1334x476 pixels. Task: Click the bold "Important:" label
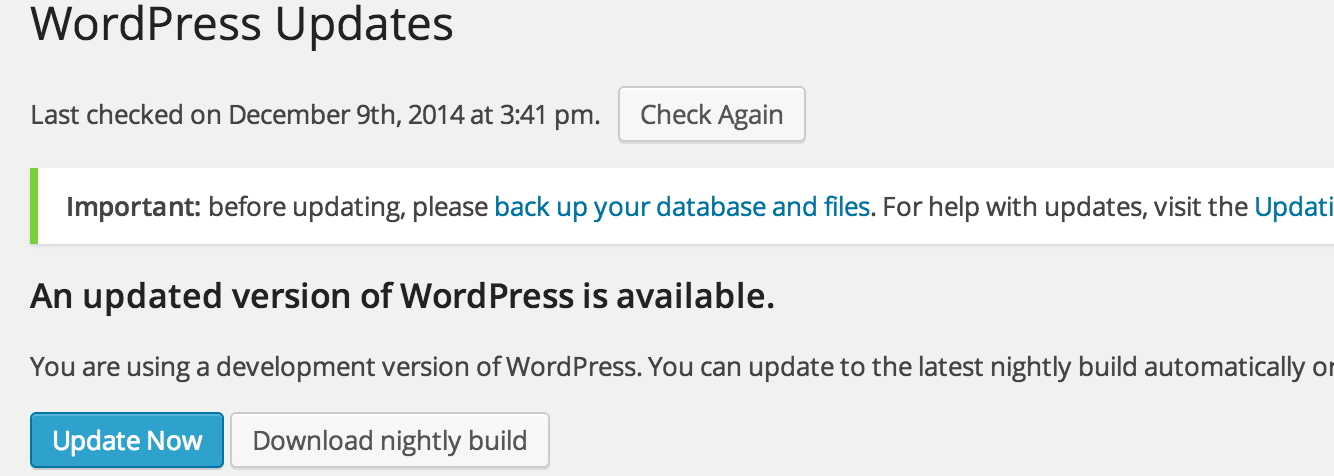tap(134, 208)
